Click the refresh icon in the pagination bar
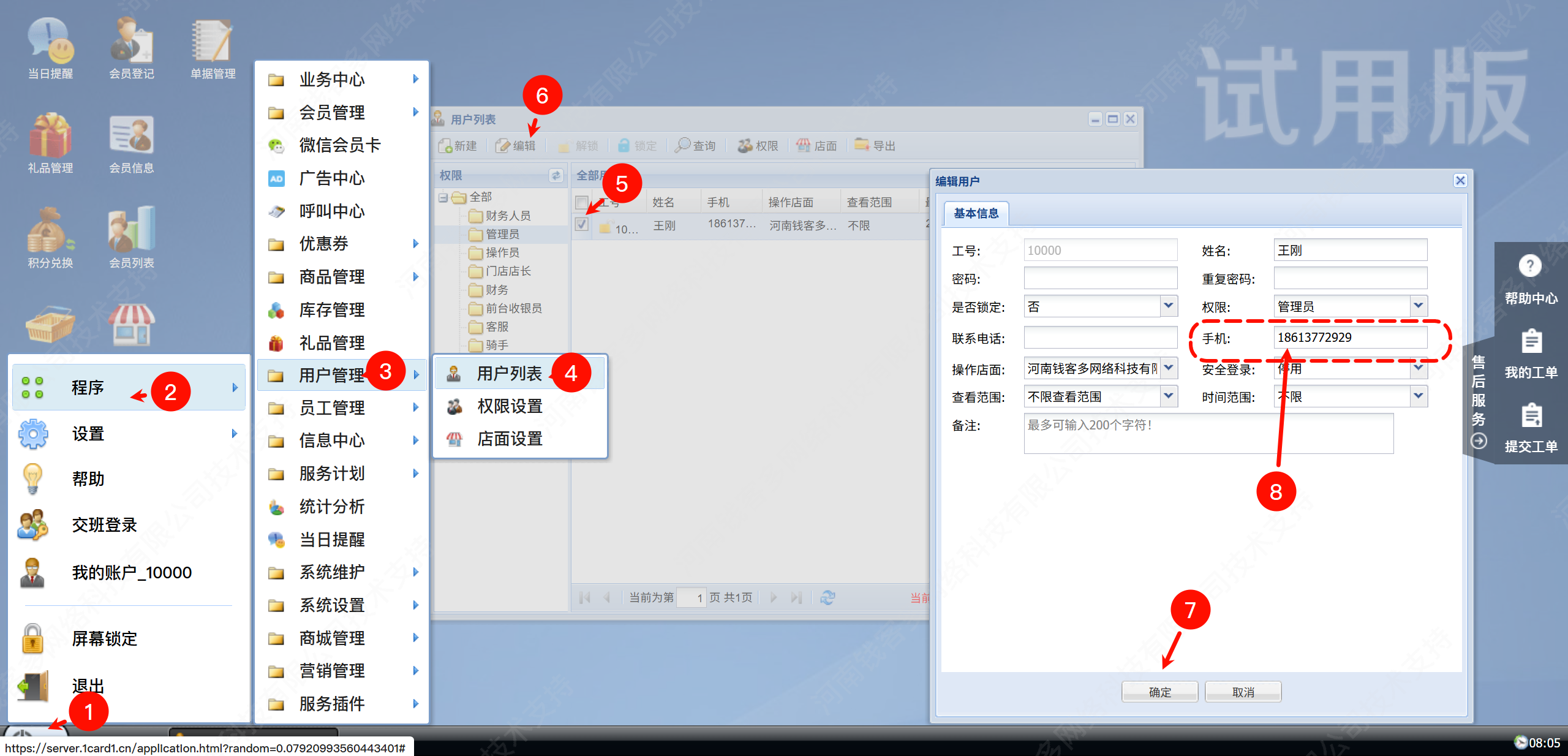The image size is (1568, 756). pyautogui.click(x=827, y=597)
